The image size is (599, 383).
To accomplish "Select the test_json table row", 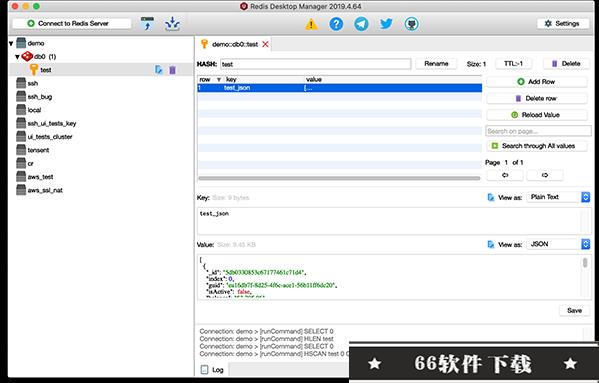I will (x=339, y=88).
